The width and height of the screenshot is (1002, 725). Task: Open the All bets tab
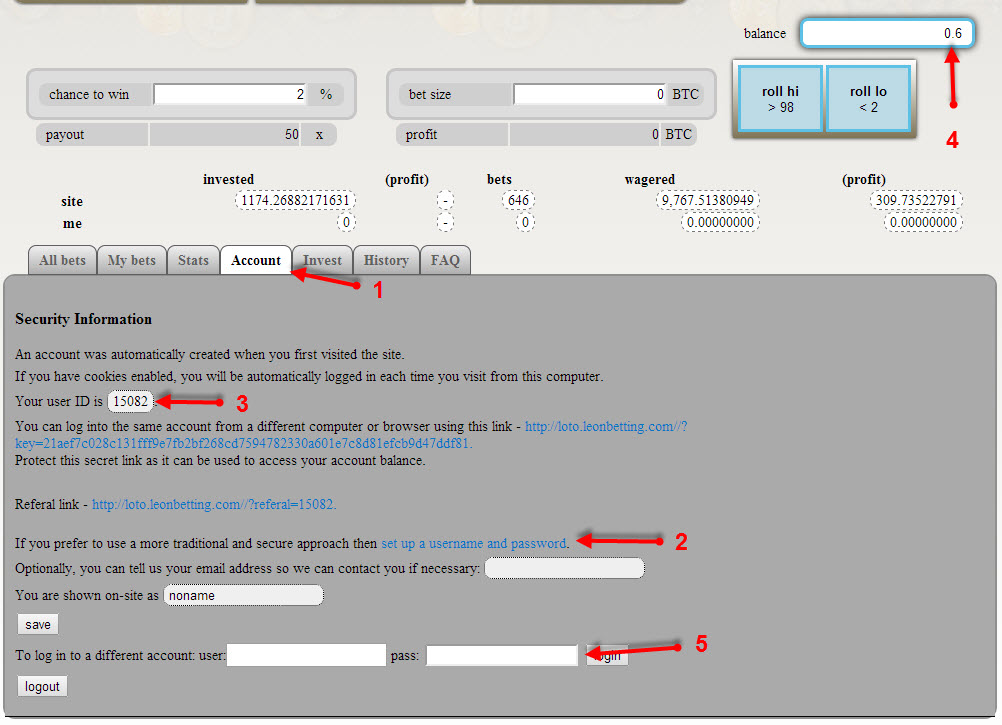(x=62, y=260)
